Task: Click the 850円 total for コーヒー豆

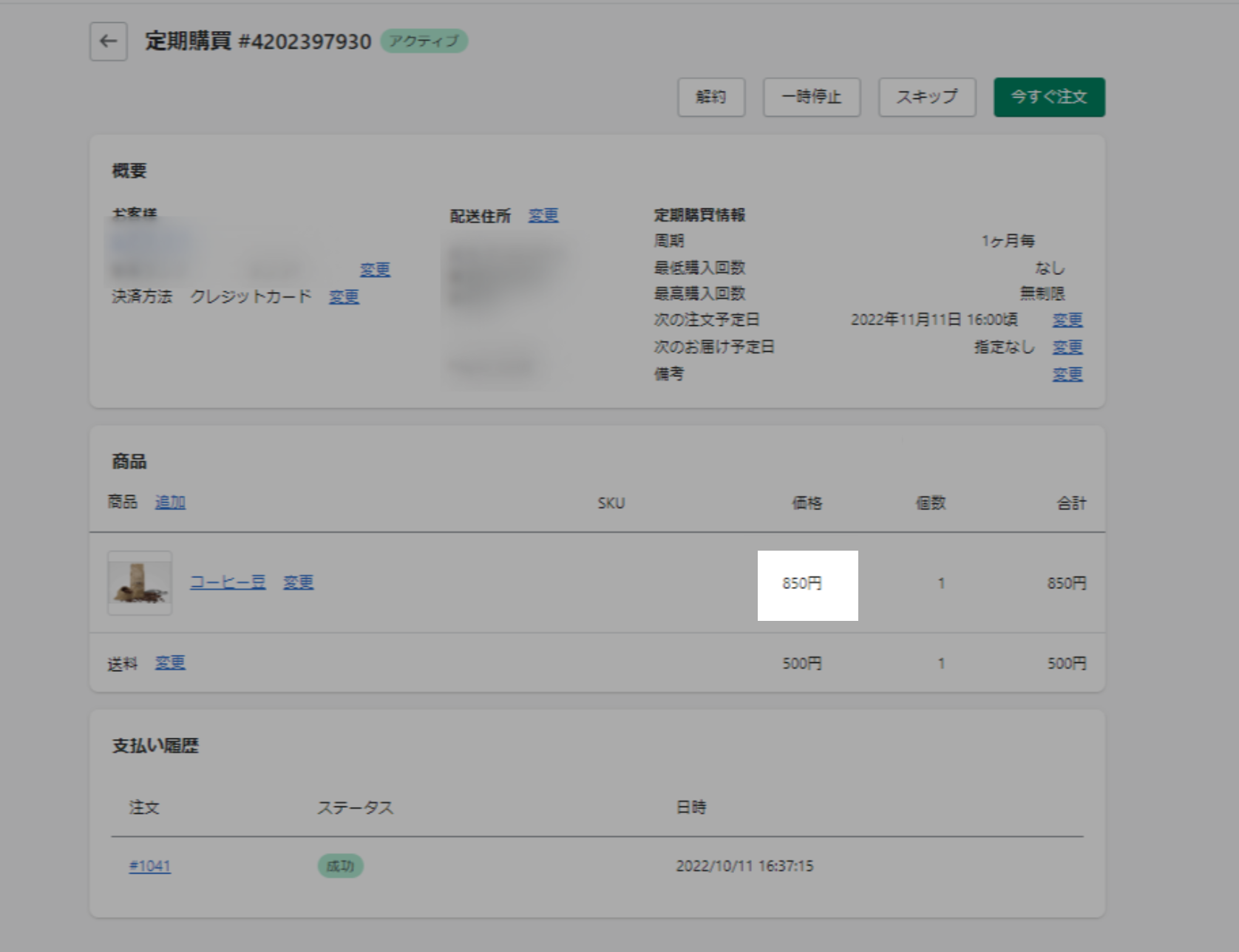Action: (x=1067, y=583)
